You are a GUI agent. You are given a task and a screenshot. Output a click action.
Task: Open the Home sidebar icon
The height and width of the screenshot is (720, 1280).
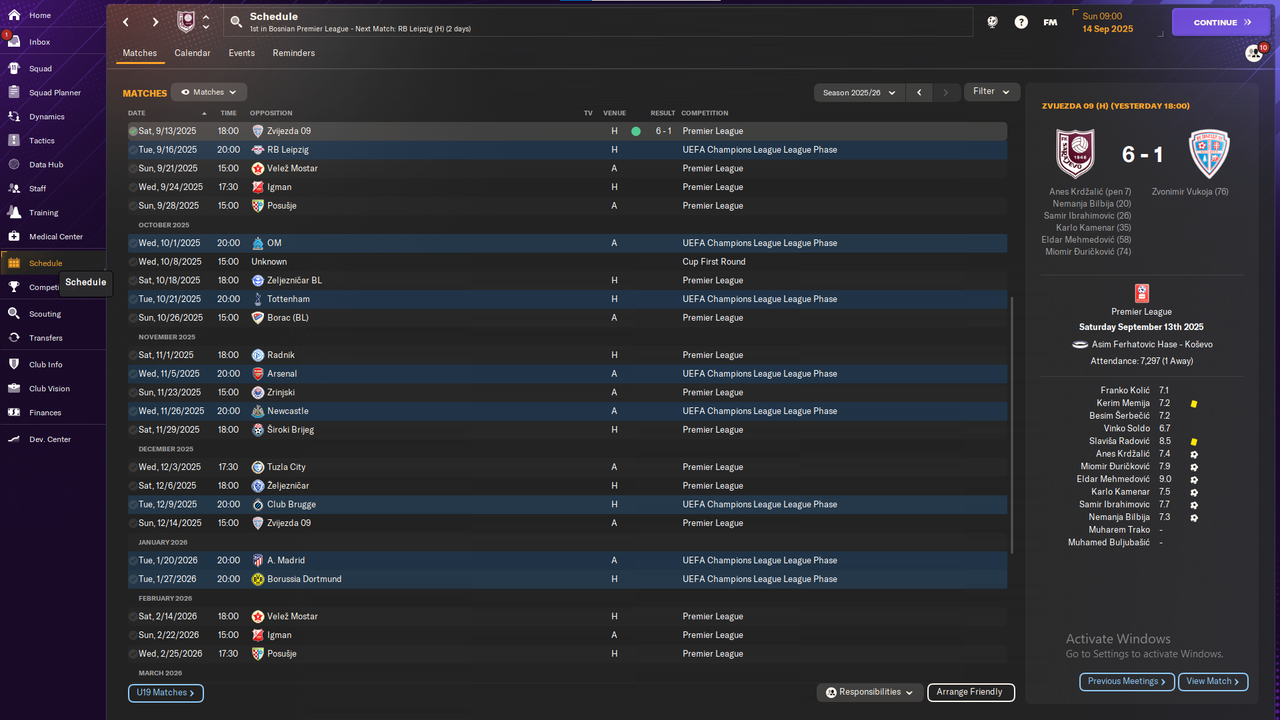click(x=14, y=15)
